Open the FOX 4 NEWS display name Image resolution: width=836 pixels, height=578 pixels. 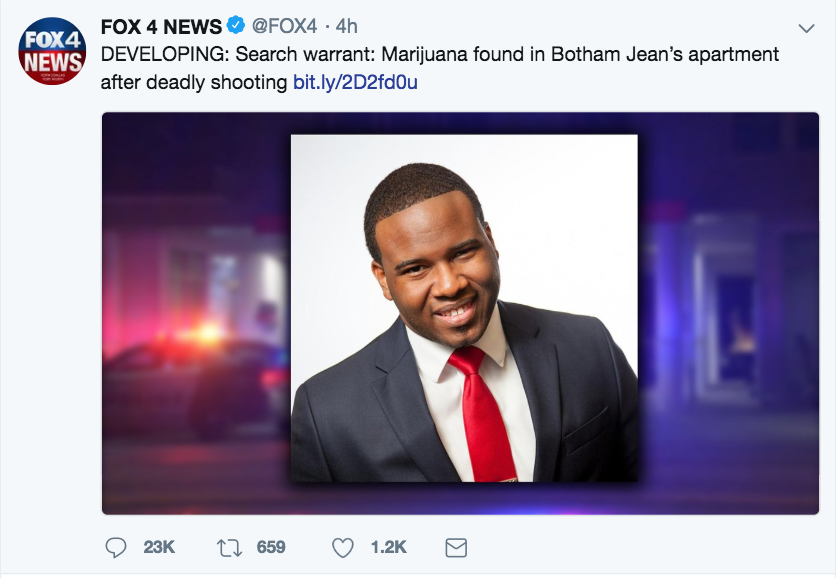161,26
